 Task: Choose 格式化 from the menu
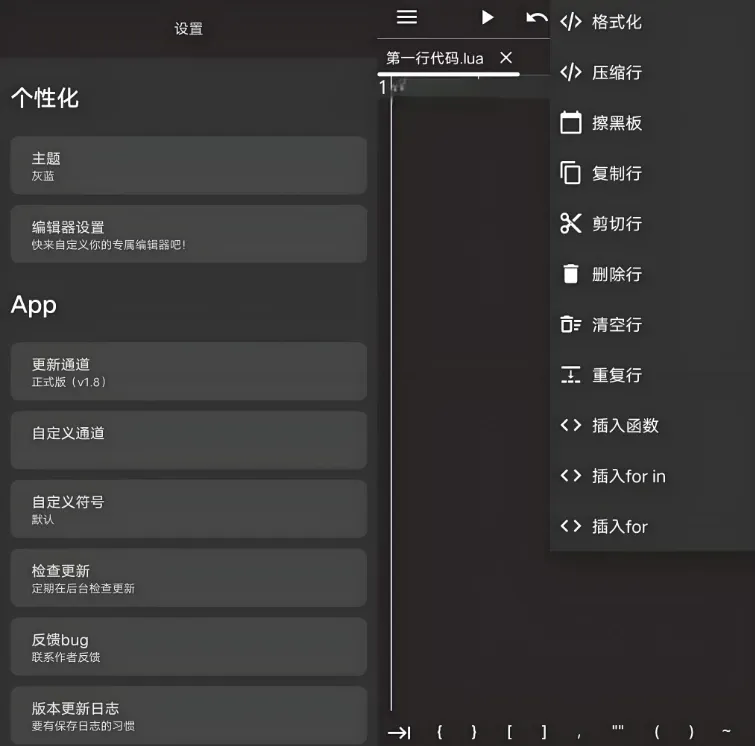[652, 22]
